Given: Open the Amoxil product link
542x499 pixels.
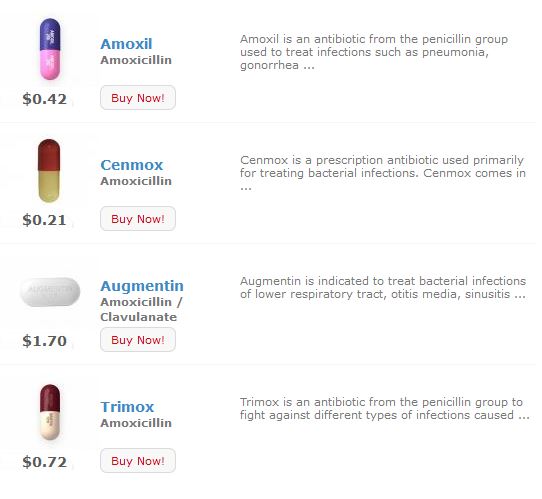Looking at the screenshot, I should click(126, 44).
